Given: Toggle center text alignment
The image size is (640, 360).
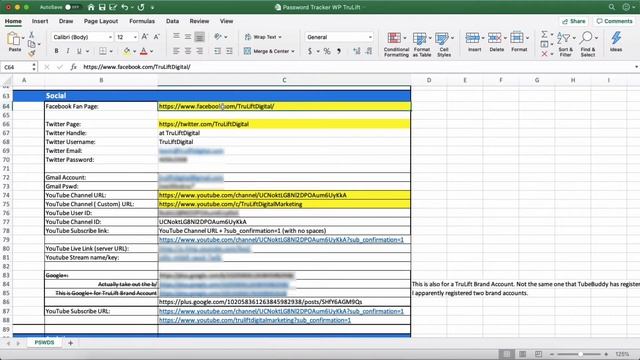Looking at the screenshot, I should [188, 51].
